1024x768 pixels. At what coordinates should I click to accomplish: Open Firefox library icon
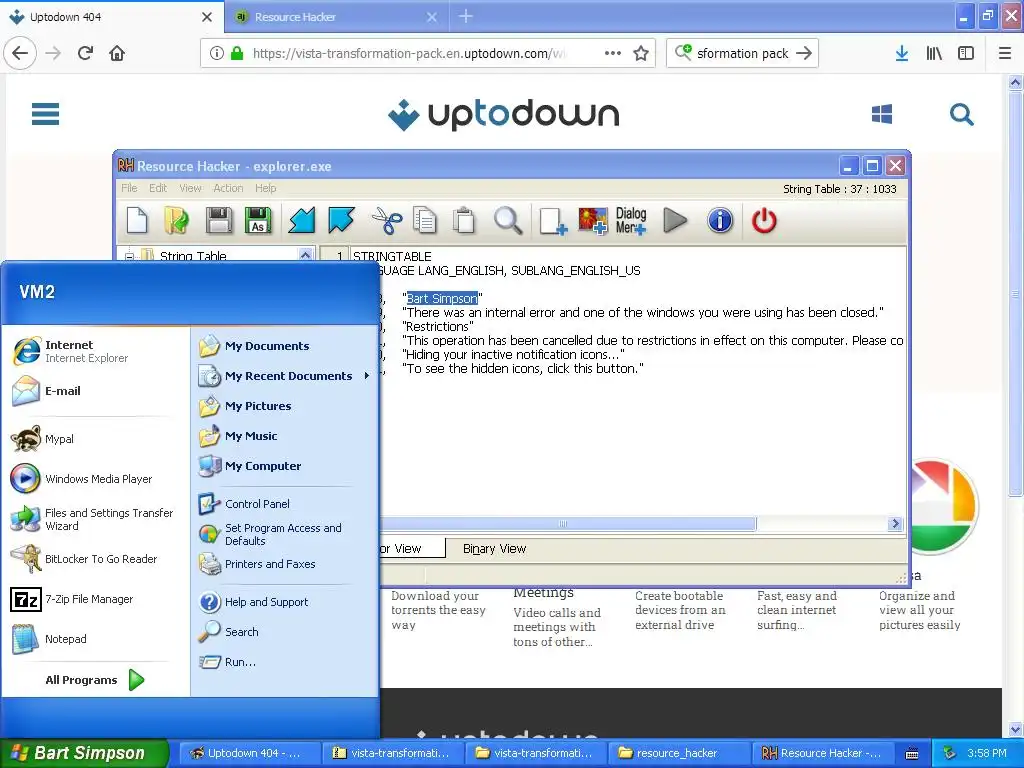934,54
